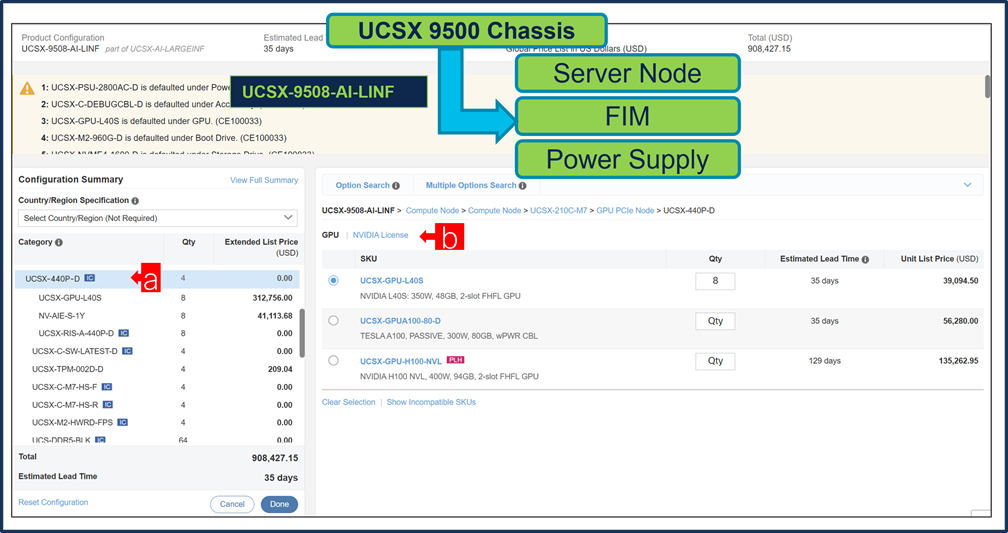This screenshot has height=533, width=1008.
Task: Open the Select Country/Region dropdown
Action: [x=158, y=218]
